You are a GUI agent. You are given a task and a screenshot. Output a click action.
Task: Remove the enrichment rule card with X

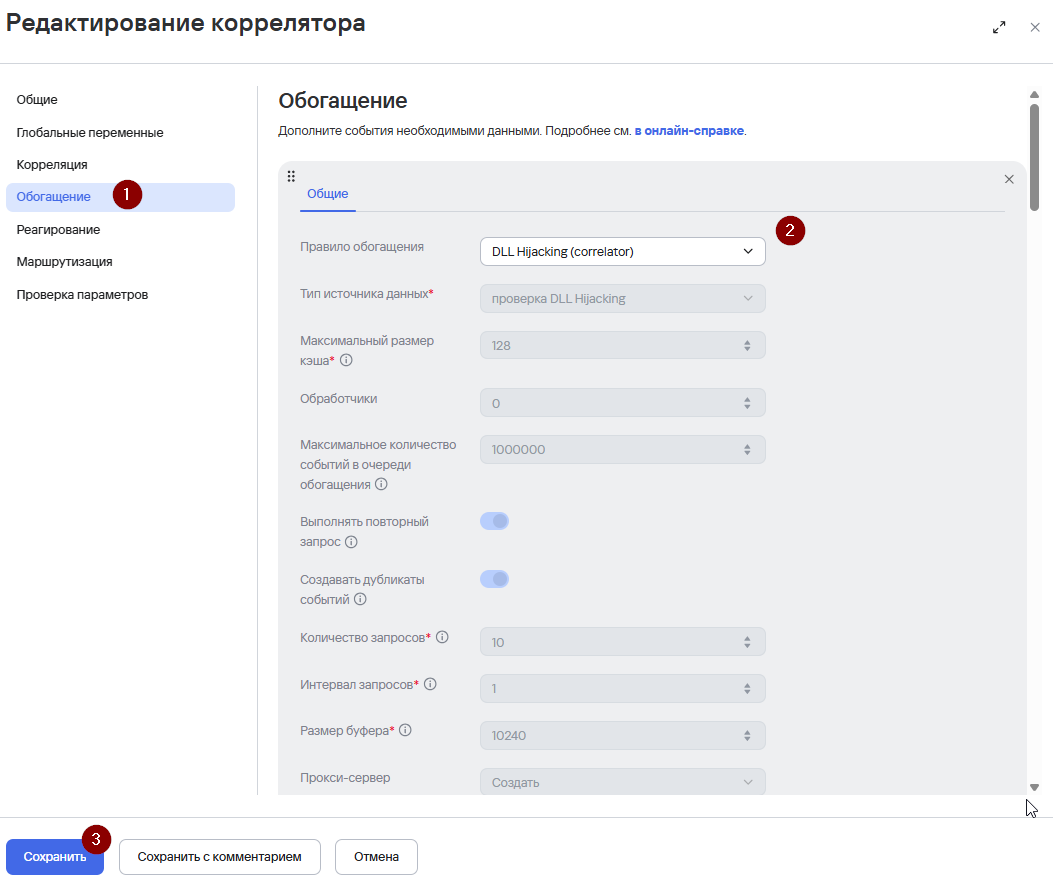coord(1009,179)
